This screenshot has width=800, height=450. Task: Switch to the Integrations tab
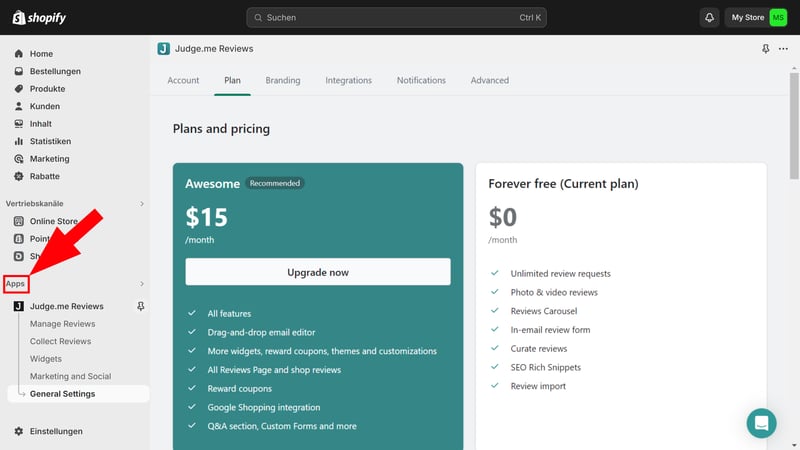click(348, 80)
